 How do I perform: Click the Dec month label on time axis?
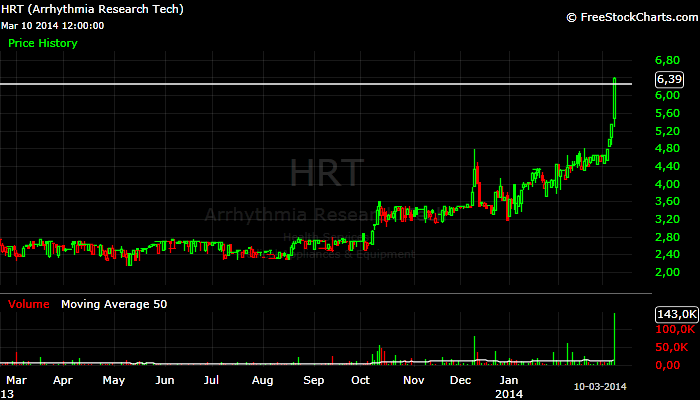tap(460, 380)
